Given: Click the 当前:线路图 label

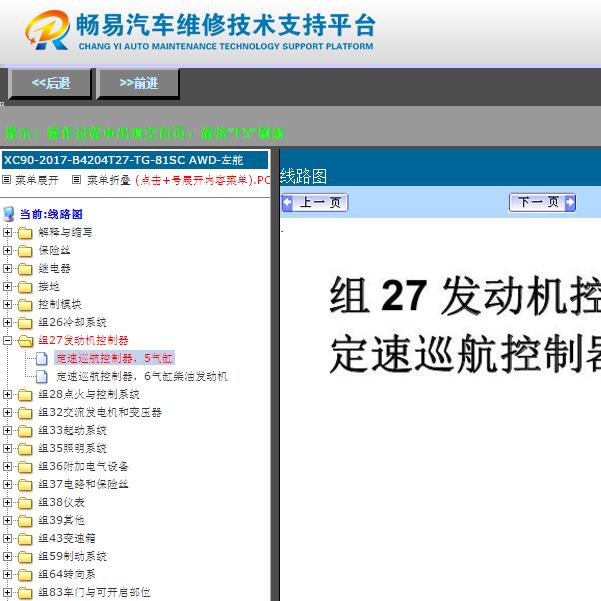Looking at the screenshot, I should pos(51,214).
